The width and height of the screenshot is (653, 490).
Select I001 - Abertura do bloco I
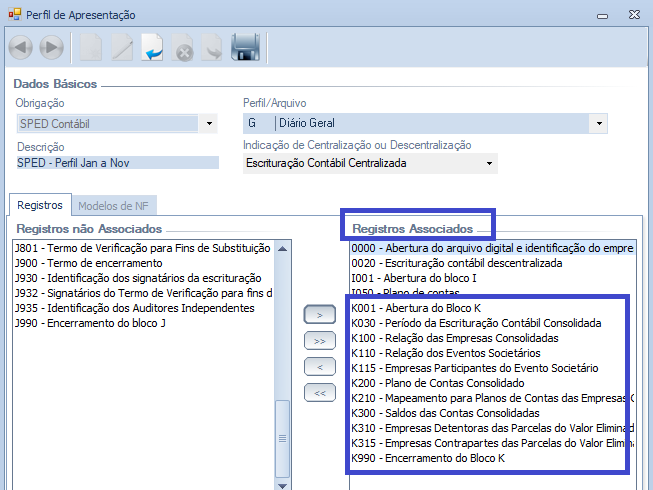(493, 278)
